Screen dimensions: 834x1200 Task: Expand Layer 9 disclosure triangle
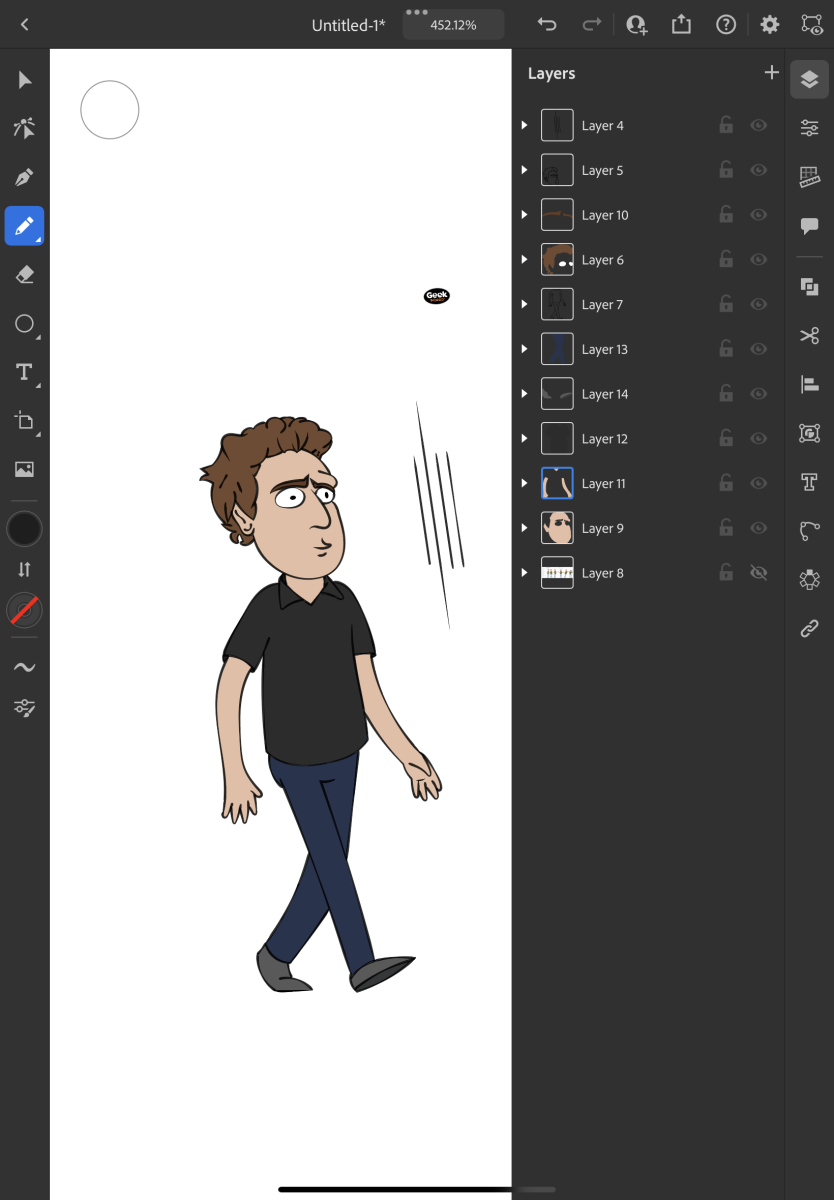click(524, 528)
